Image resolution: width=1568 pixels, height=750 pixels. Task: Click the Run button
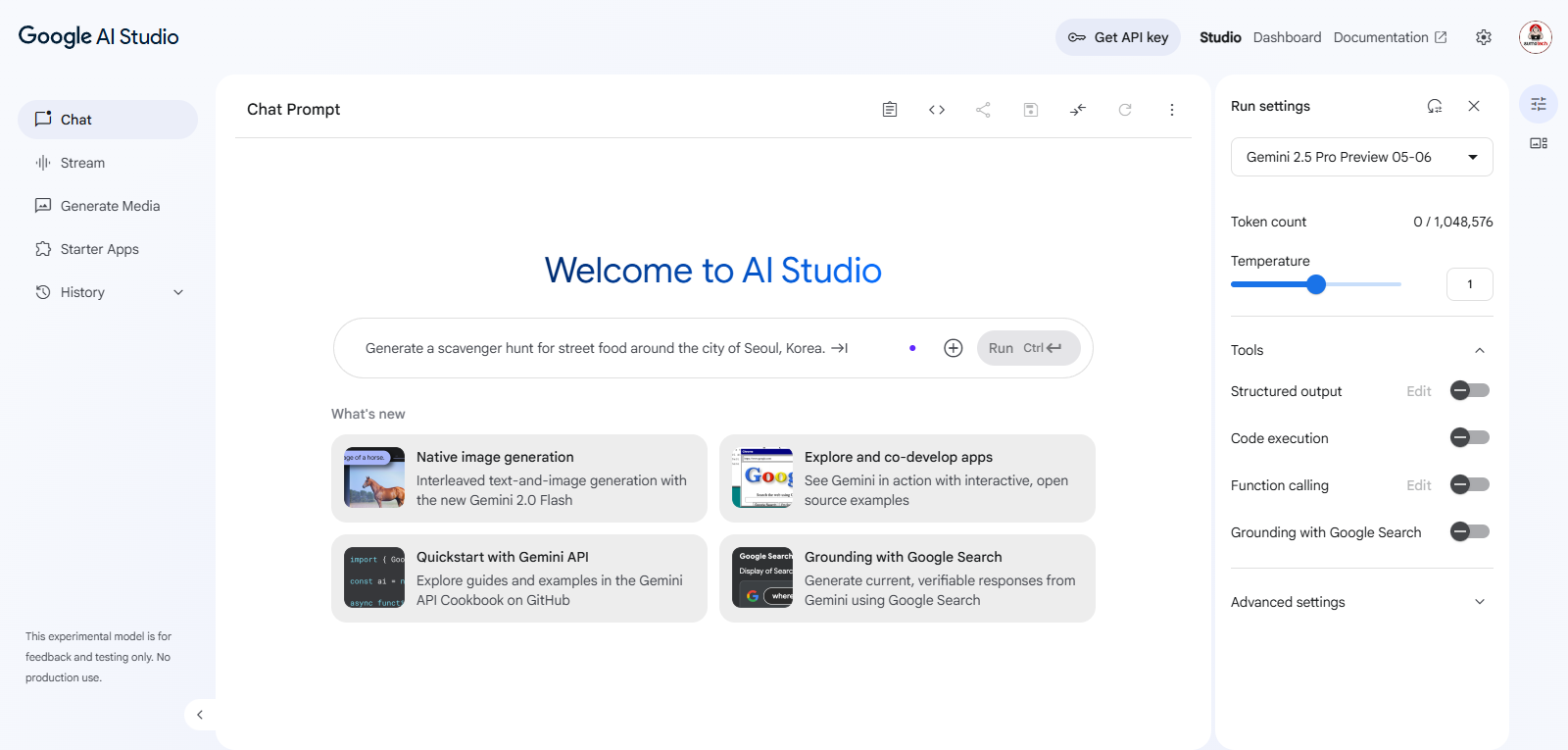pos(1029,348)
